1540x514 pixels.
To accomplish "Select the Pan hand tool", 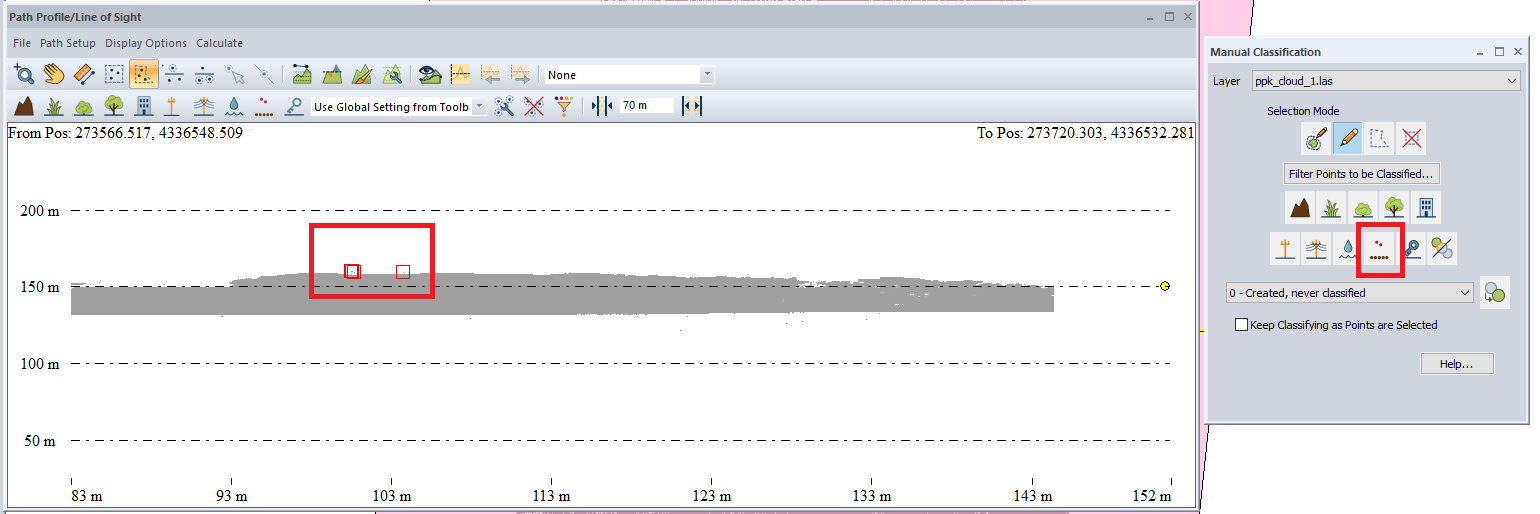I will point(54,74).
